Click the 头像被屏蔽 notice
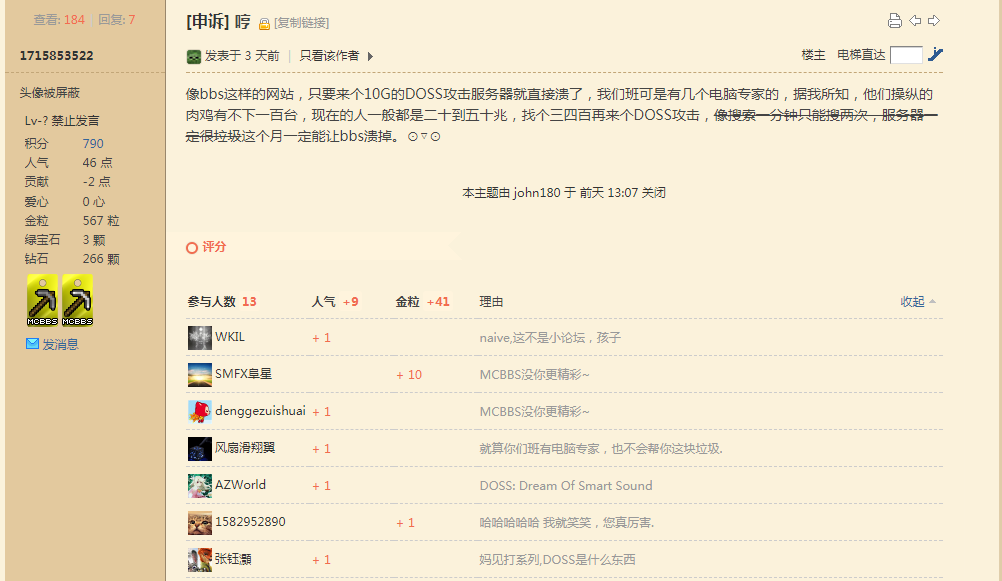 pyautogui.click(x=49, y=93)
